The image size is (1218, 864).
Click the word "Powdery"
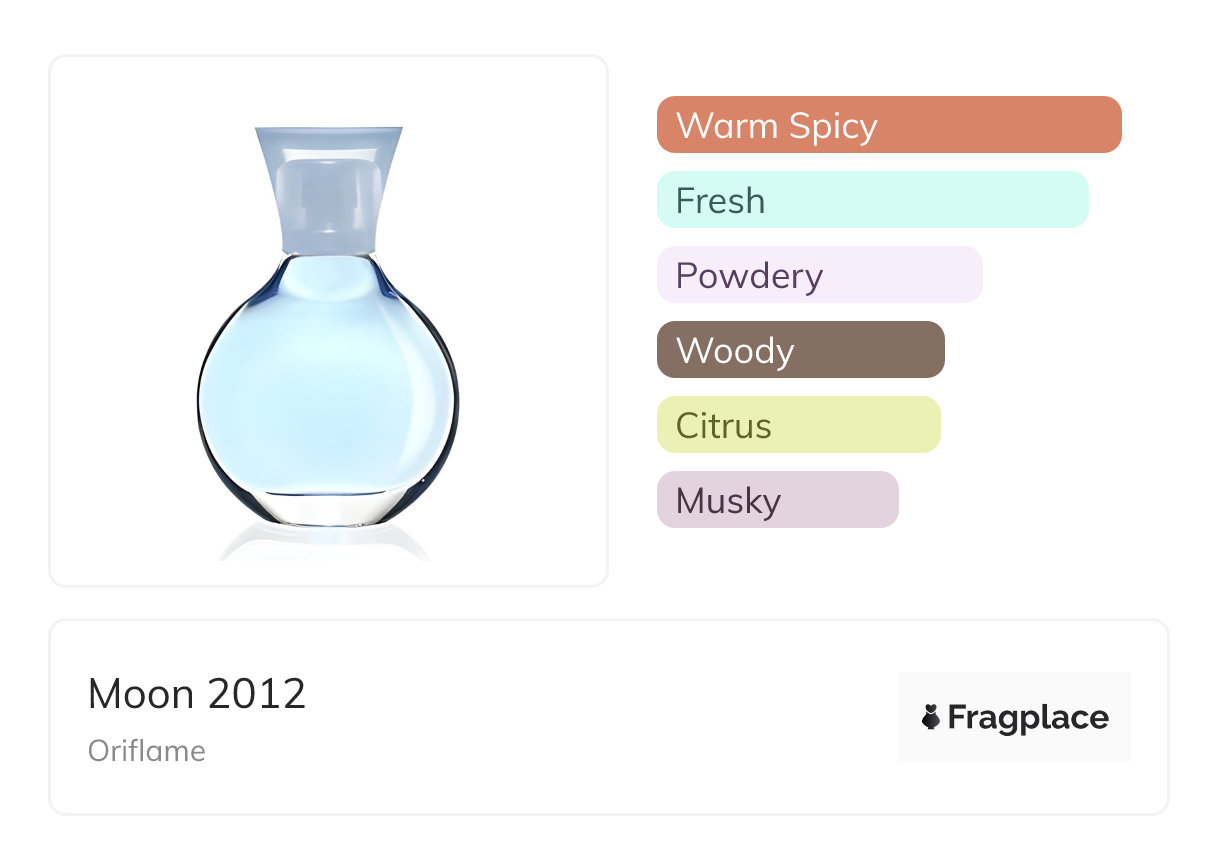click(749, 276)
